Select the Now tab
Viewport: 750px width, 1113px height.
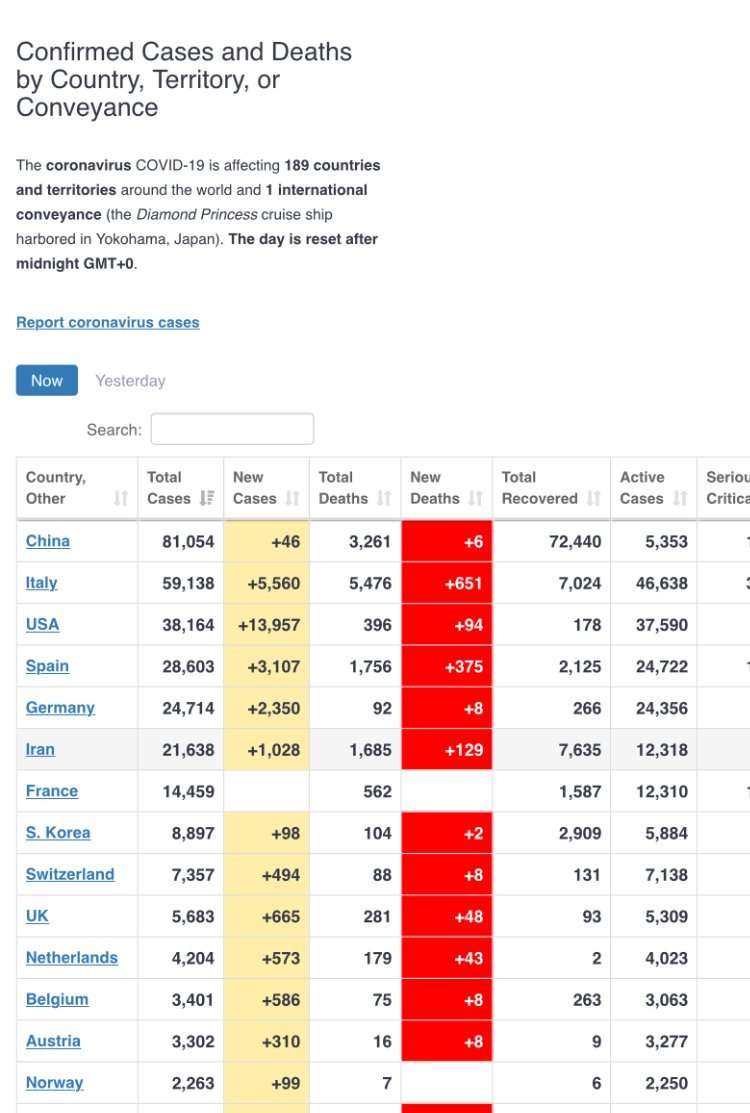tap(47, 380)
